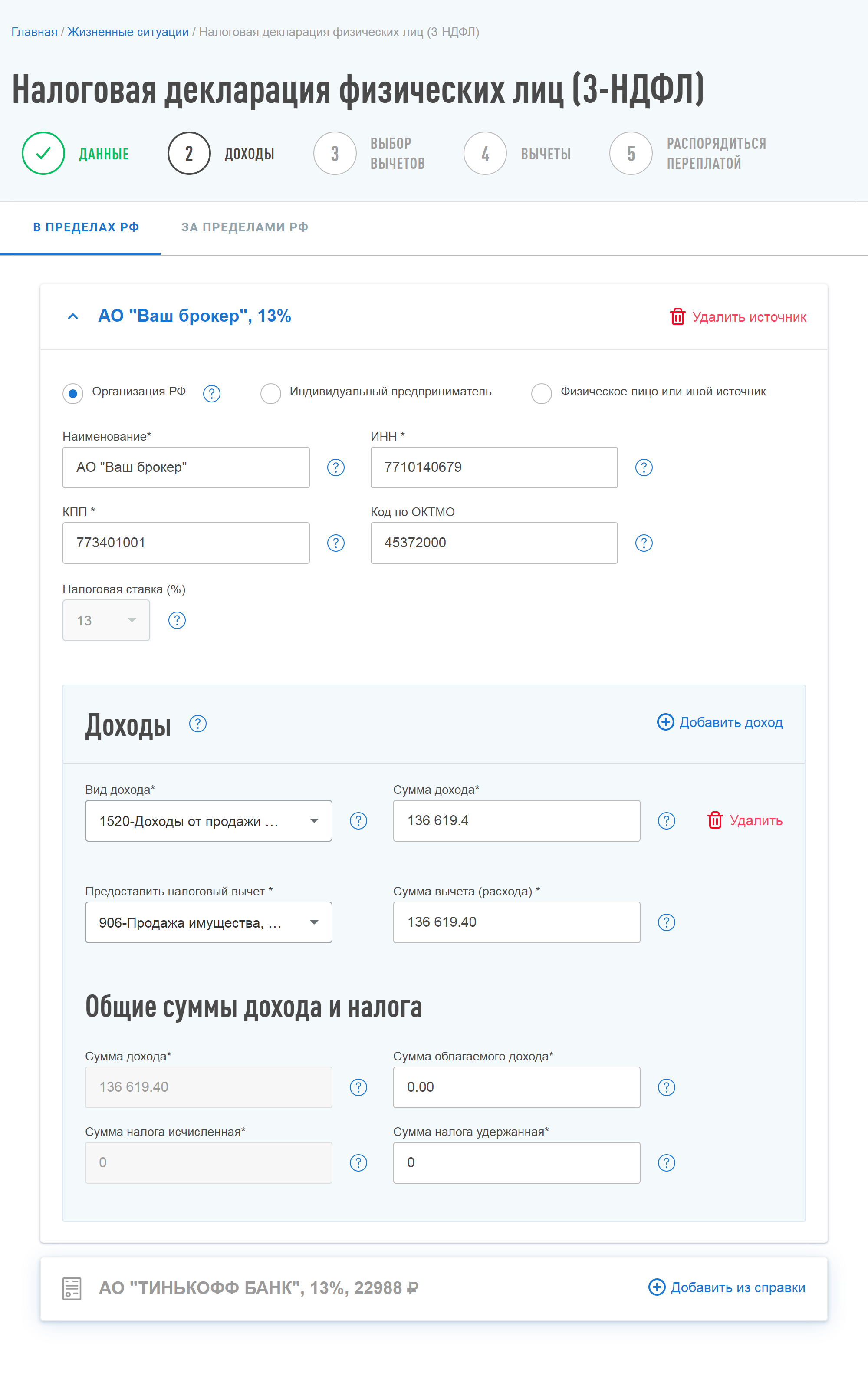Open help icon beside Вид дохода dropdown
This screenshot has height=1376, width=868.
click(x=358, y=820)
